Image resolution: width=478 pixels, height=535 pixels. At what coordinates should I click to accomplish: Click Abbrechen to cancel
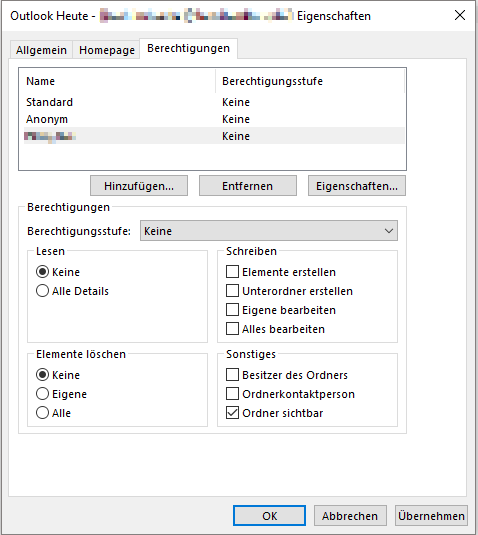[350, 516]
